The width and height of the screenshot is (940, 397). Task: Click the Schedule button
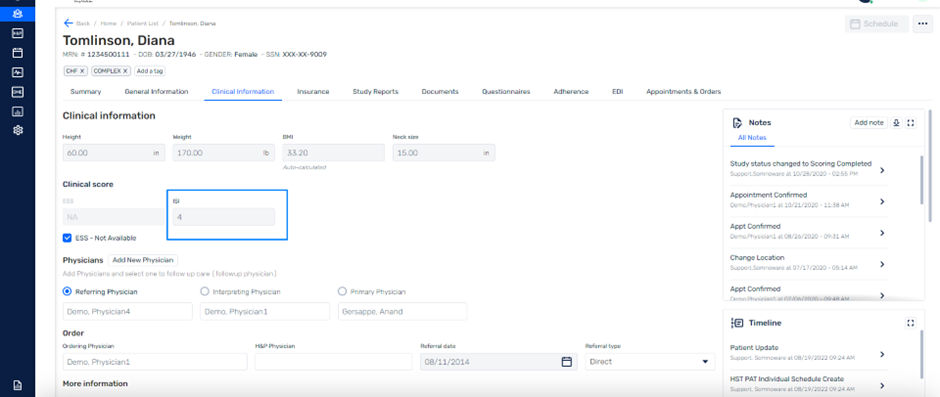[x=876, y=24]
